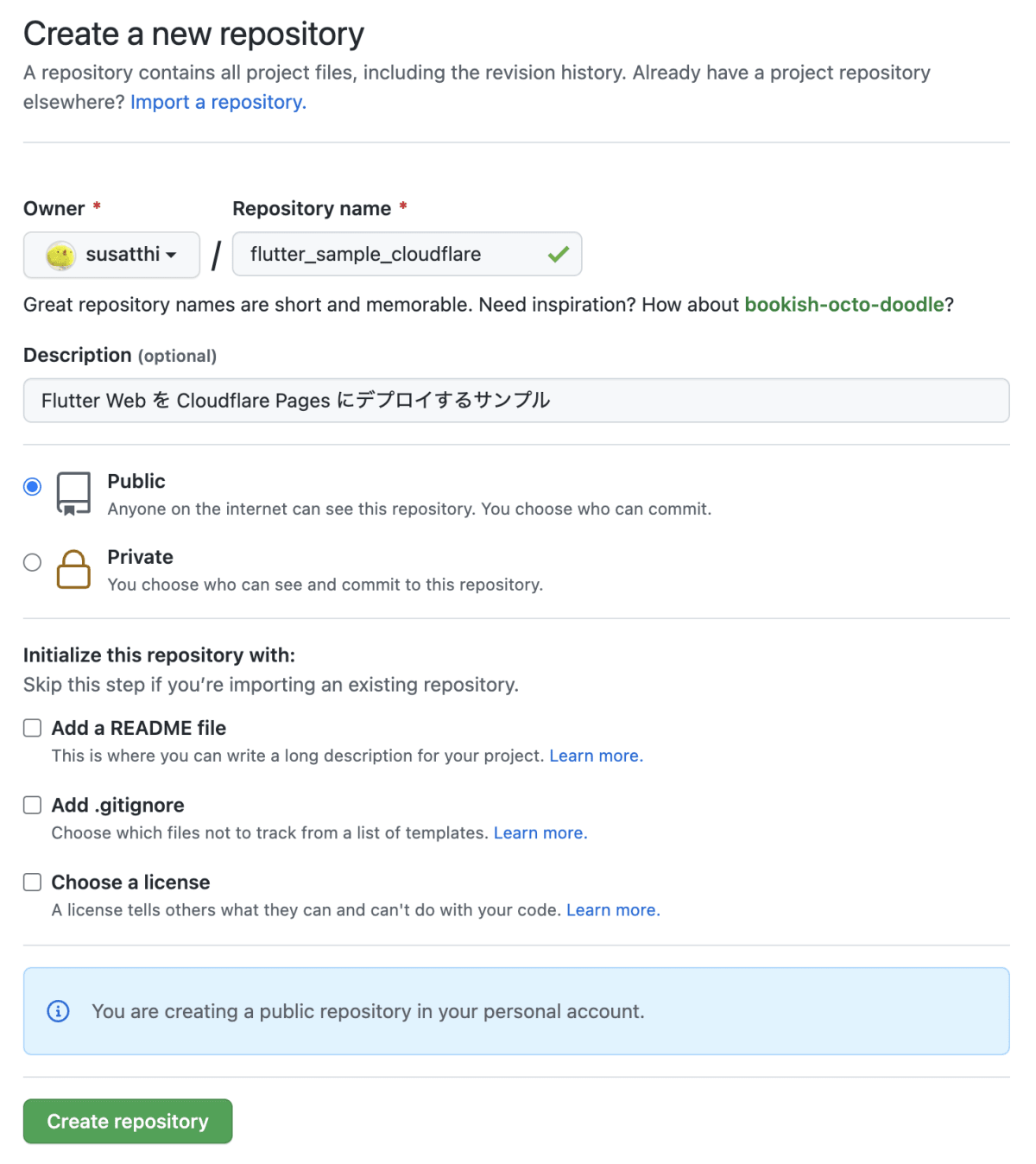
Task: Click the slash separator between owner and name
Action: tap(214, 255)
